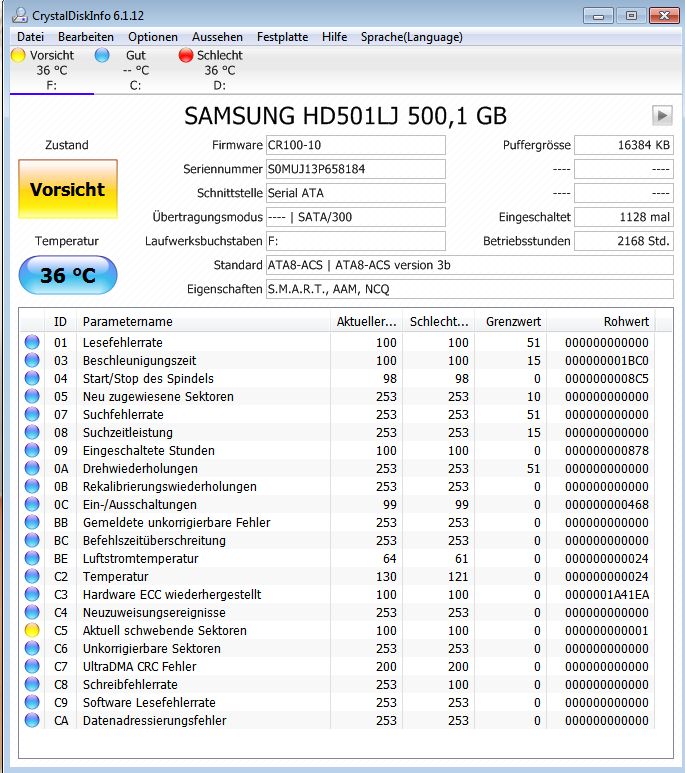
Task: Click the status dot for Eingeschaltete Stunden
Action: tap(32, 450)
